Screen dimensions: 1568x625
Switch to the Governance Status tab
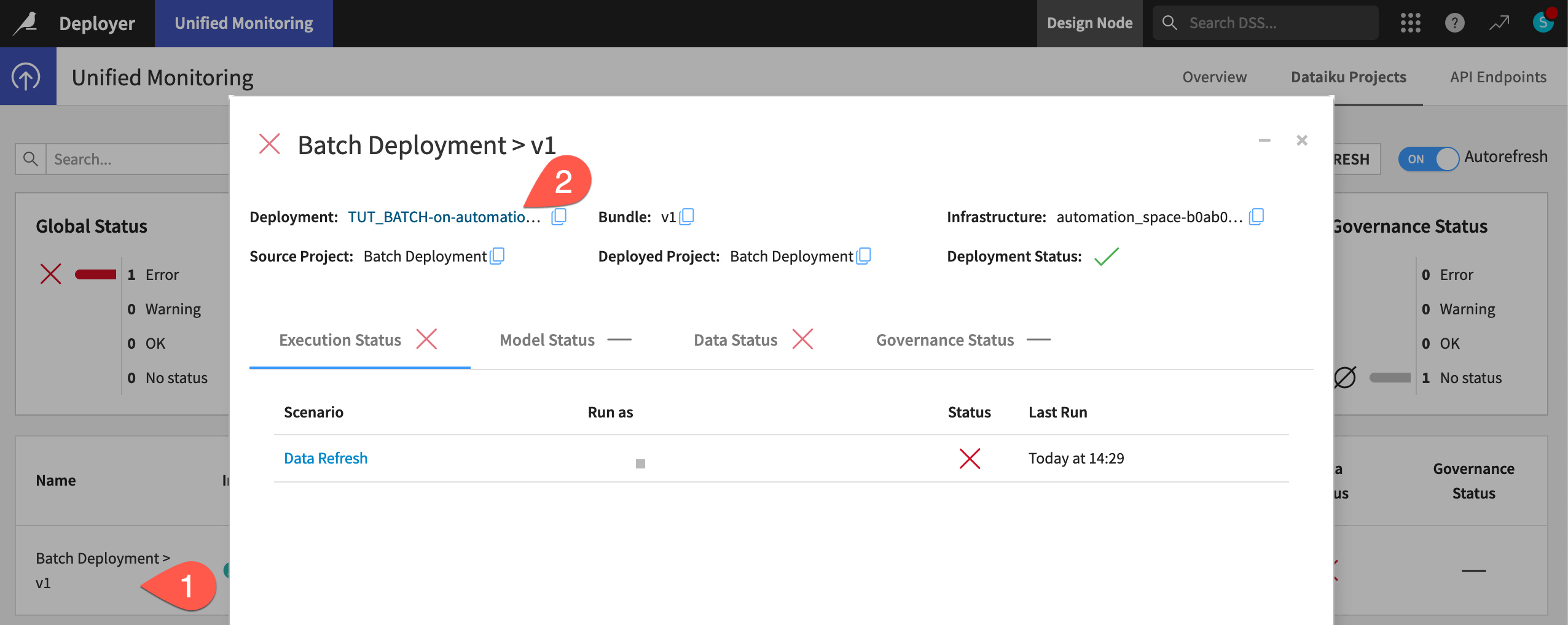pos(964,340)
